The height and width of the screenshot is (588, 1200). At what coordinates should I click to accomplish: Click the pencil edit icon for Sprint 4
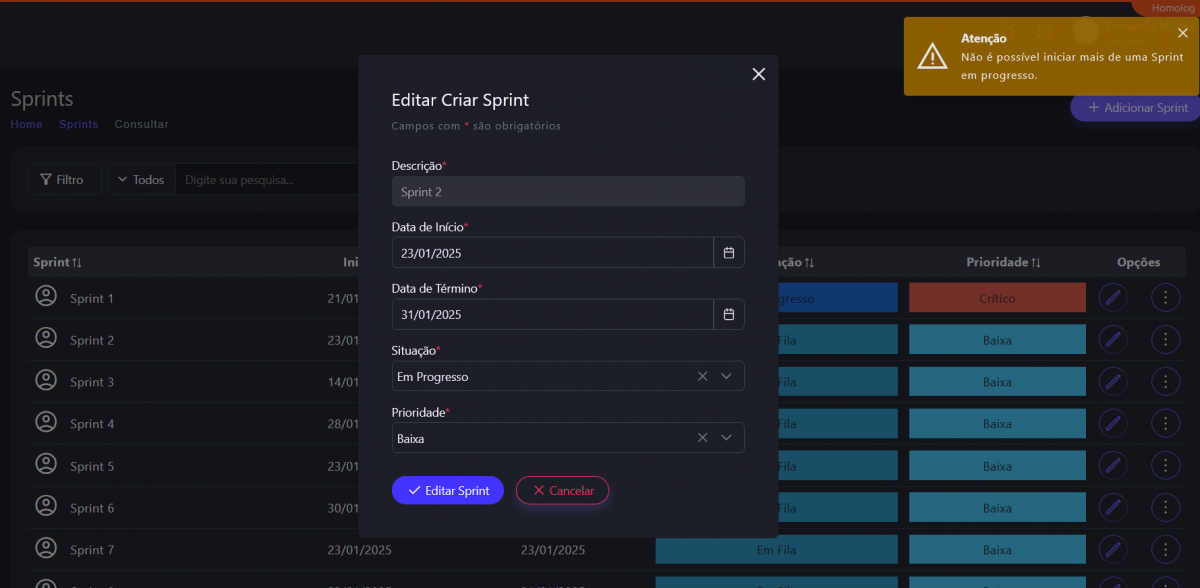pos(1112,424)
